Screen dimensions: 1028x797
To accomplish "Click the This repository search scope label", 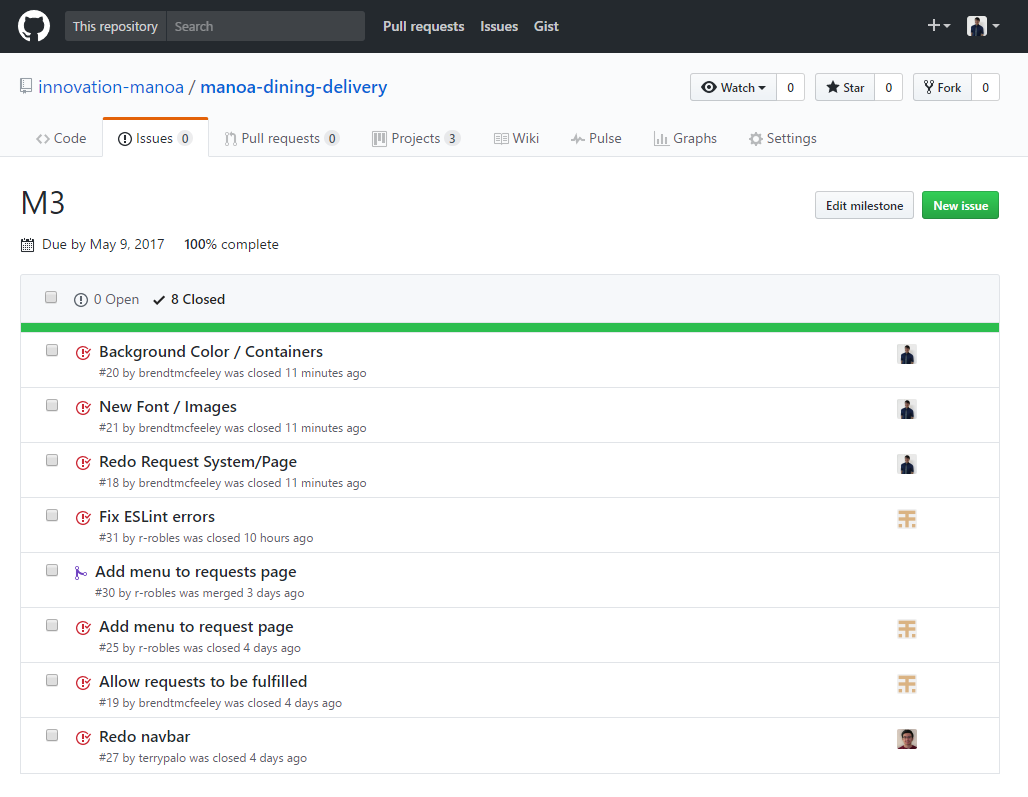I will (x=115, y=26).
